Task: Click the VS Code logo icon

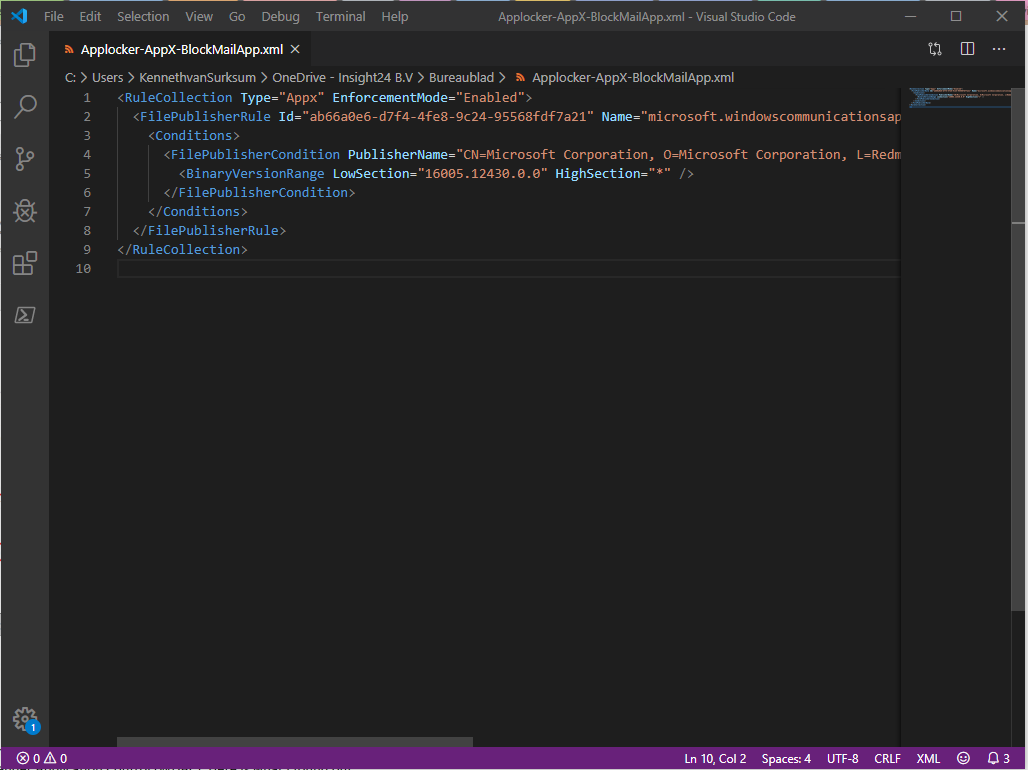Action: coord(19,16)
